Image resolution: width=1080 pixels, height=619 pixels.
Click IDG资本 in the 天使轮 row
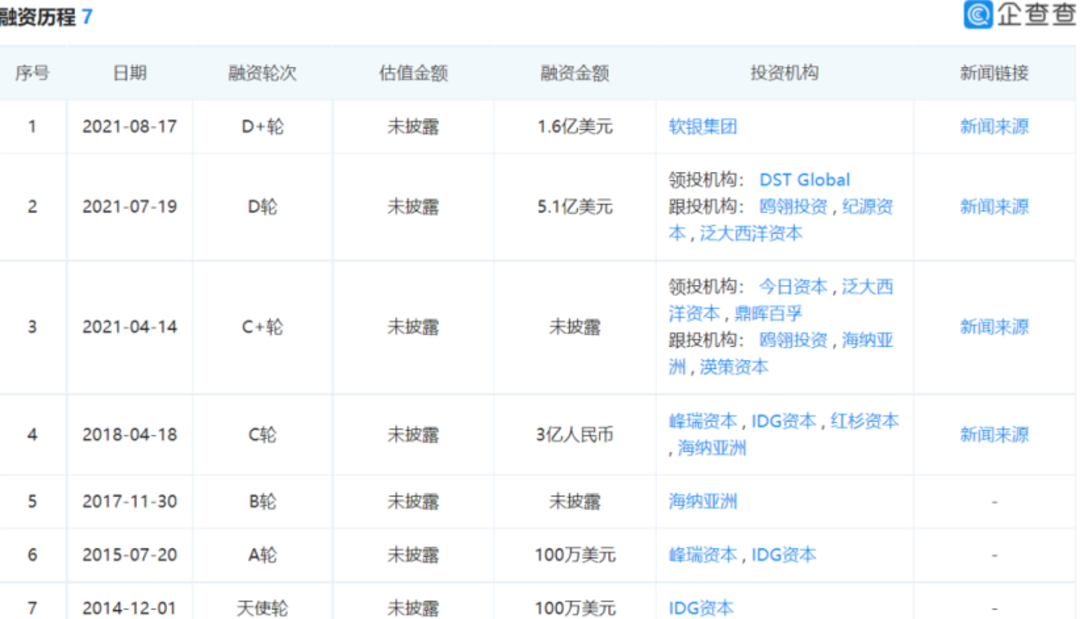click(700, 608)
